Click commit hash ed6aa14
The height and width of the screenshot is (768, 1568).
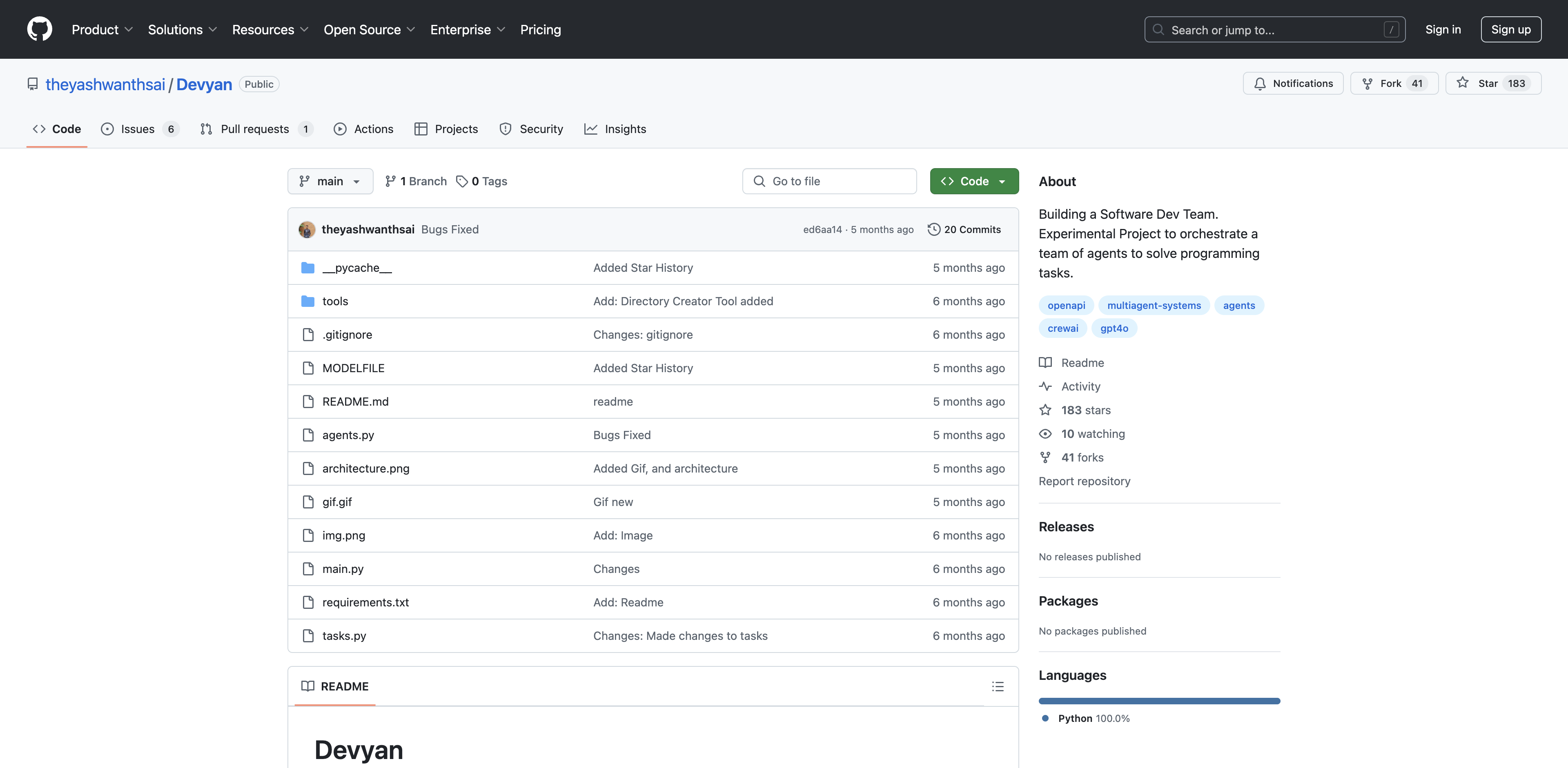tap(822, 229)
